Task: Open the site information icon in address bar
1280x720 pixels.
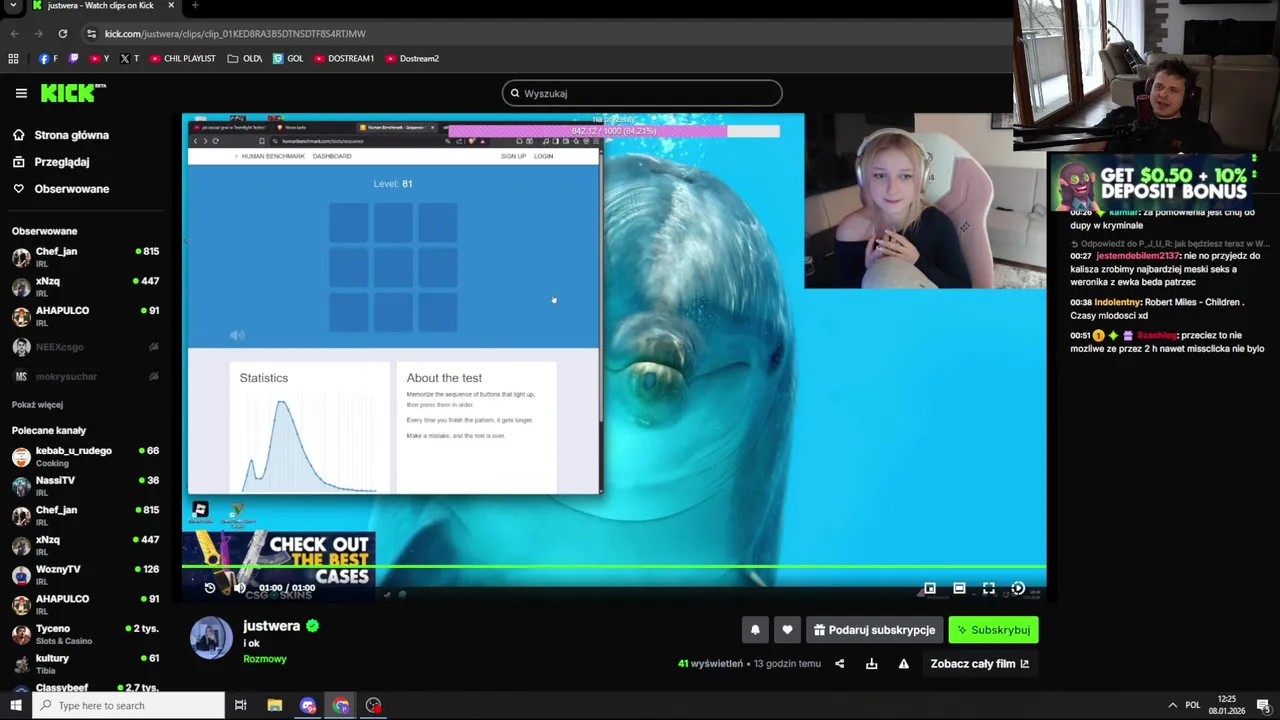Action: click(x=91, y=34)
